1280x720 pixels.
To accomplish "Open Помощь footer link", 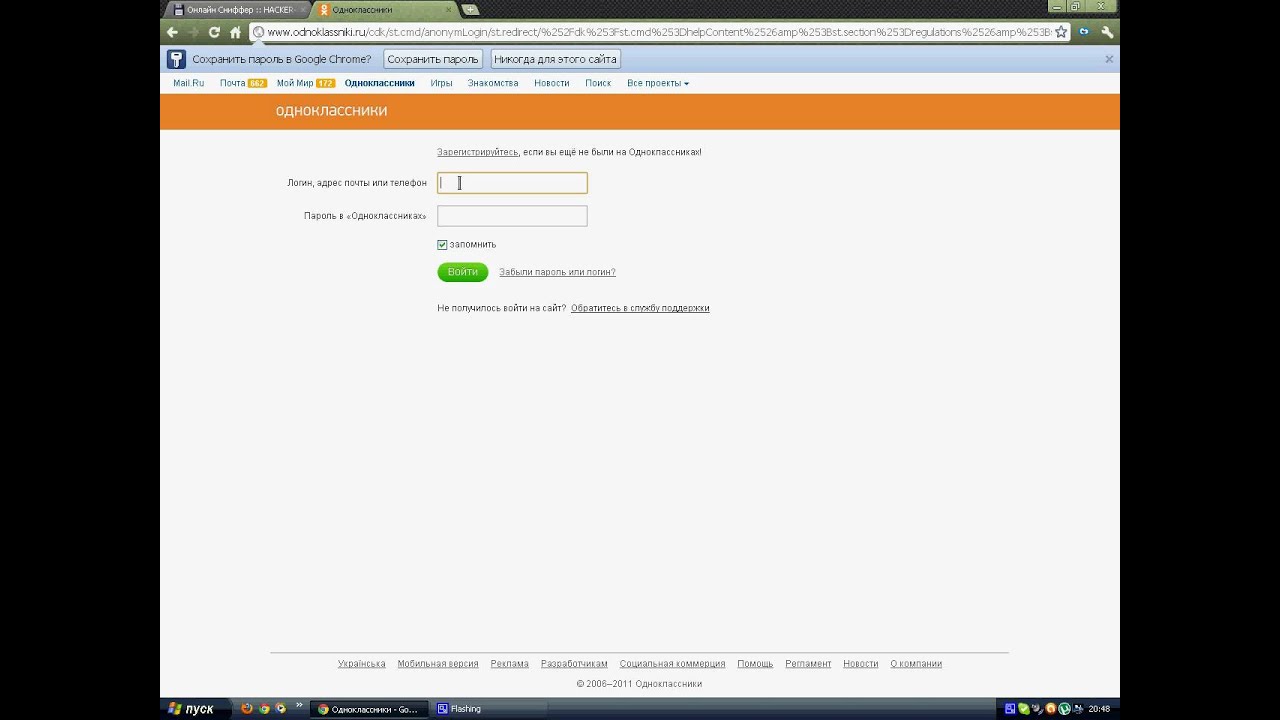I will click(755, 664).
